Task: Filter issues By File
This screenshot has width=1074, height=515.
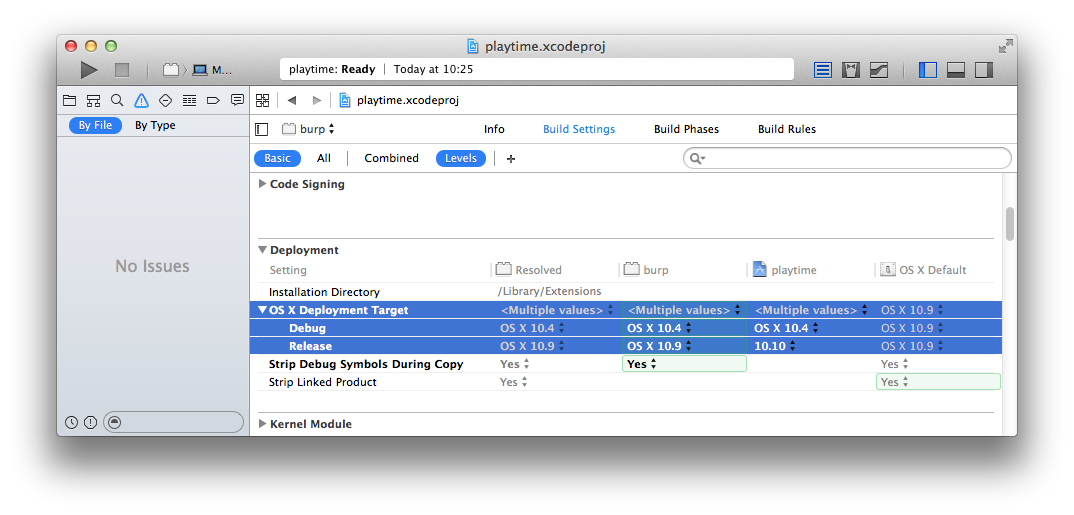Action: (95, 125)
